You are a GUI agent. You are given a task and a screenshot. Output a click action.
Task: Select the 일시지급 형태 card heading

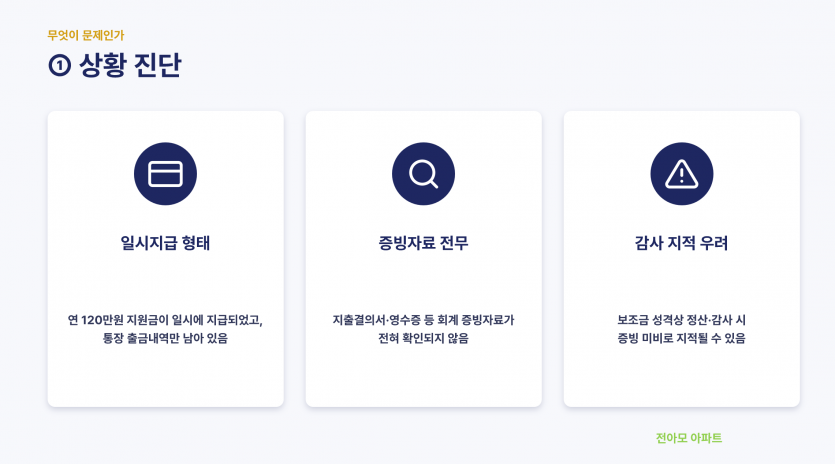tap(165, 243)
